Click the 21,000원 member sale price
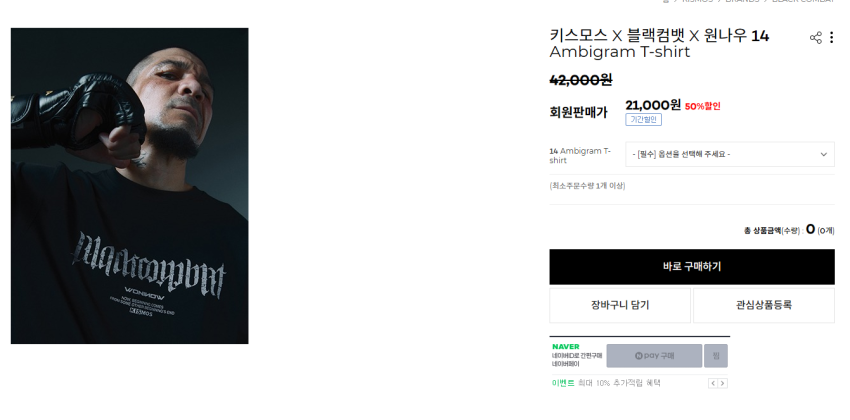This screenshot has height=420, width=850. pyautogui.click(x=653, y=105)
